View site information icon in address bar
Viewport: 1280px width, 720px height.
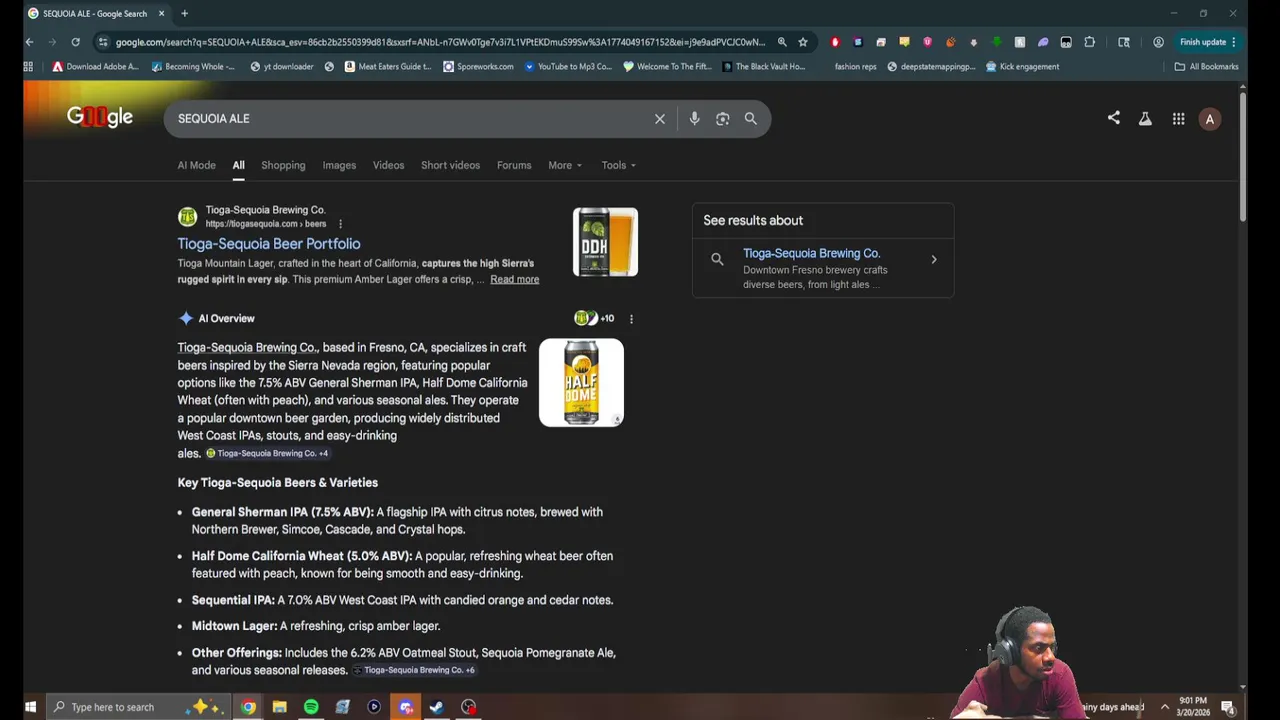[x=102, y=42]
